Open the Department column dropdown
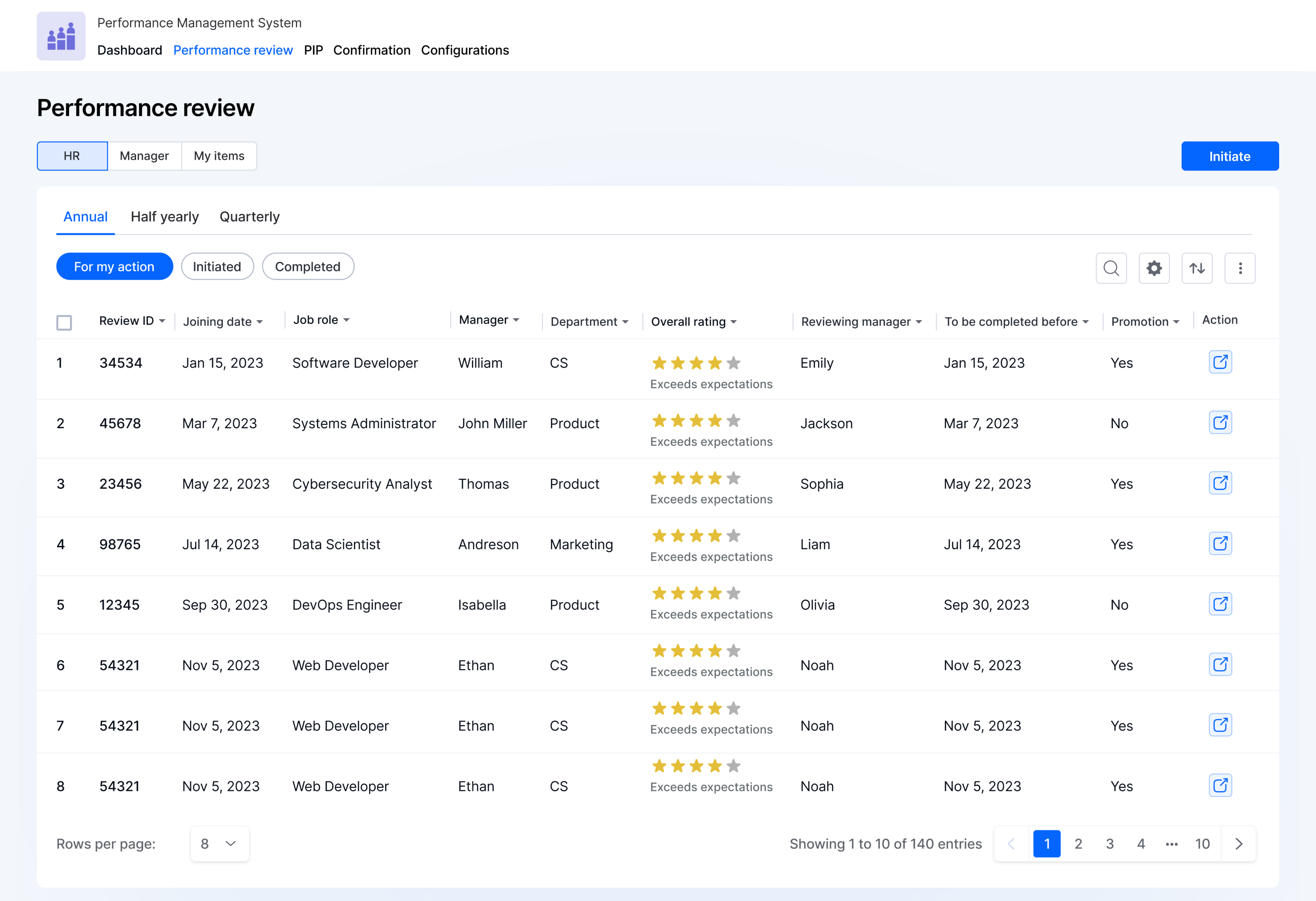This screenshot has height=901, width=1316. (x=590, y=322)
